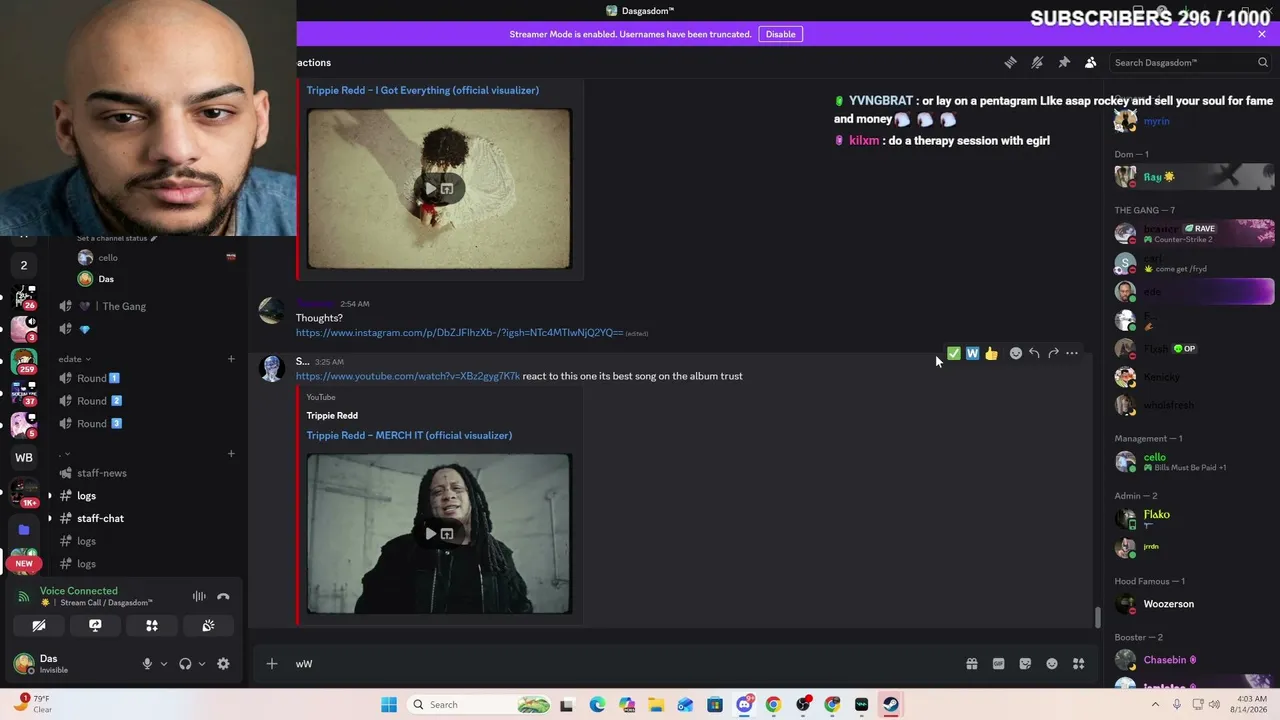Open microphone input options arrow
The height and width of the screenshot is (720, 1280).
(x=164, y=663)
